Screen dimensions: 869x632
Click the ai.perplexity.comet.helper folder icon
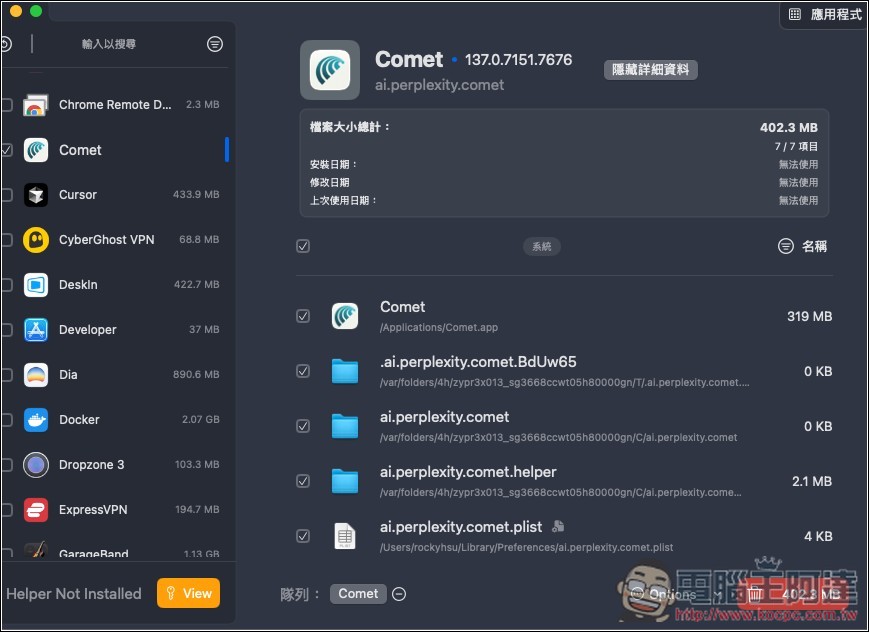(345, 481)
